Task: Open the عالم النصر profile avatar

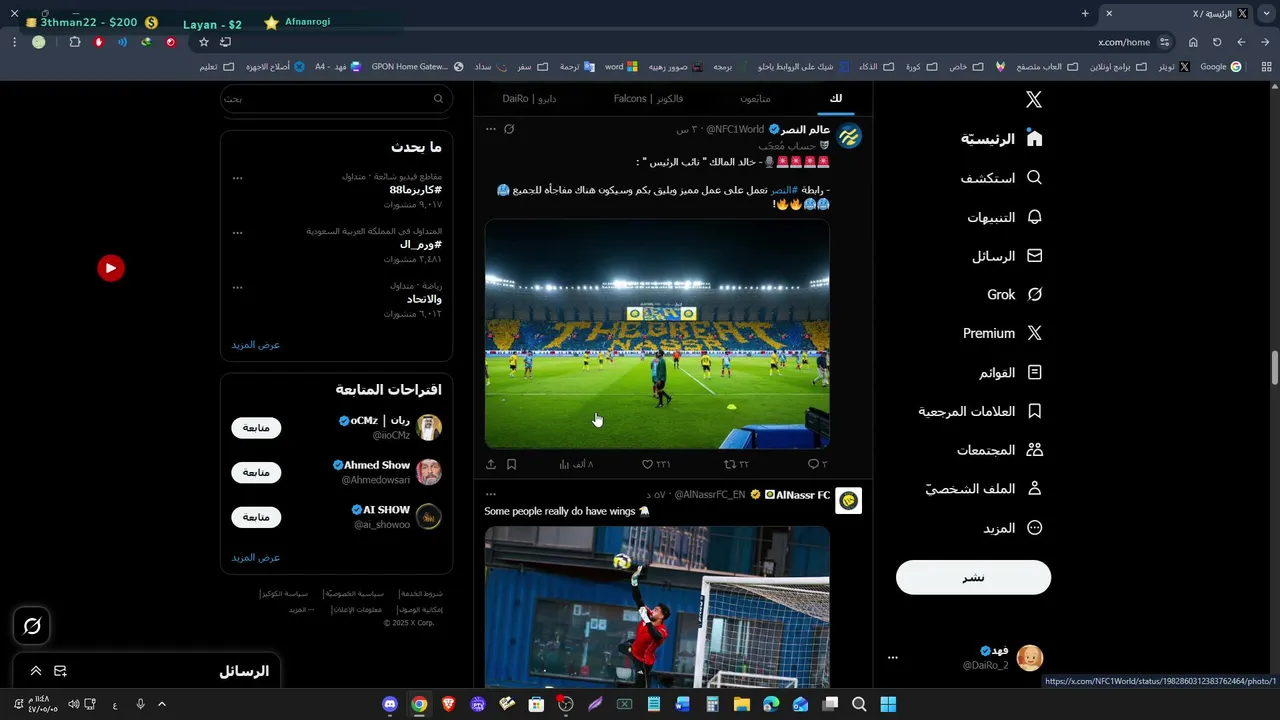Action: point(849,136)
